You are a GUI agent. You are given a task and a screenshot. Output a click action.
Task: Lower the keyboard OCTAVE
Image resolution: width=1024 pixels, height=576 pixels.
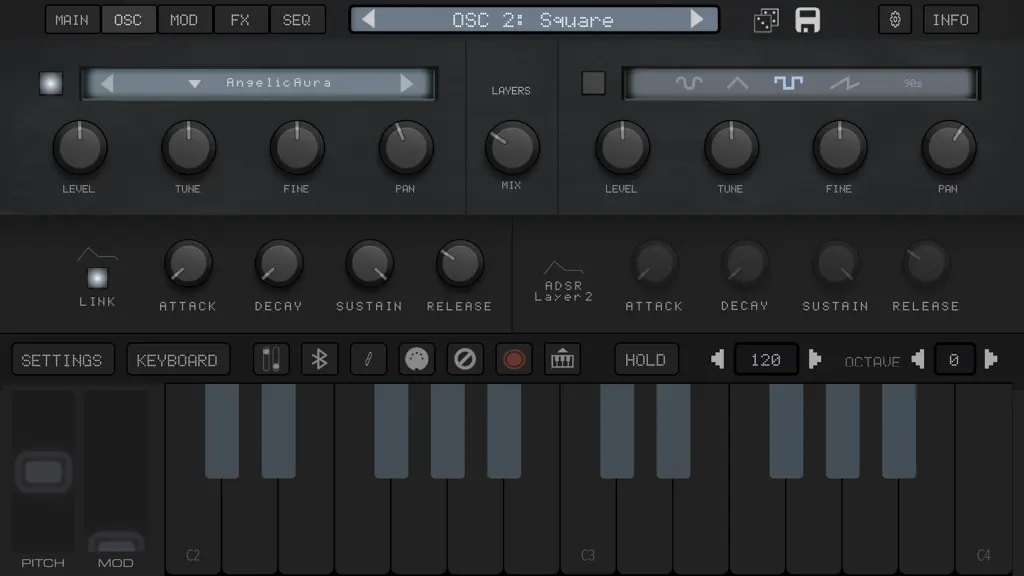pos(918,360)
